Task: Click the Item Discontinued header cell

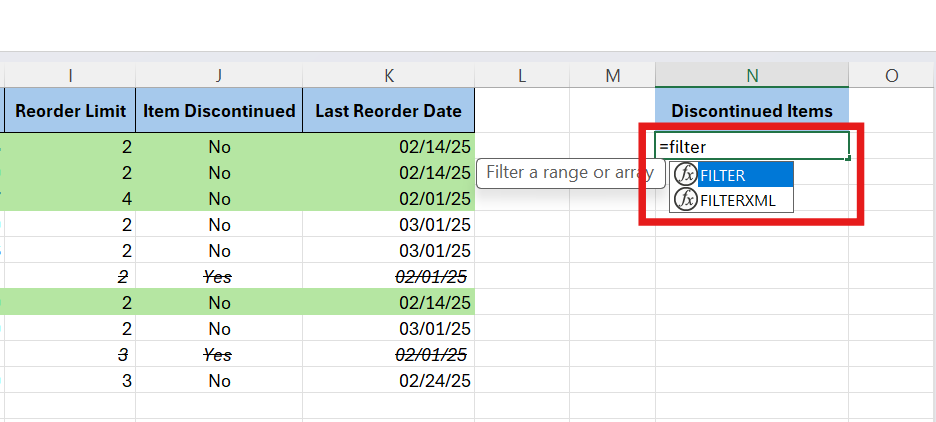Action: (219, 110)
